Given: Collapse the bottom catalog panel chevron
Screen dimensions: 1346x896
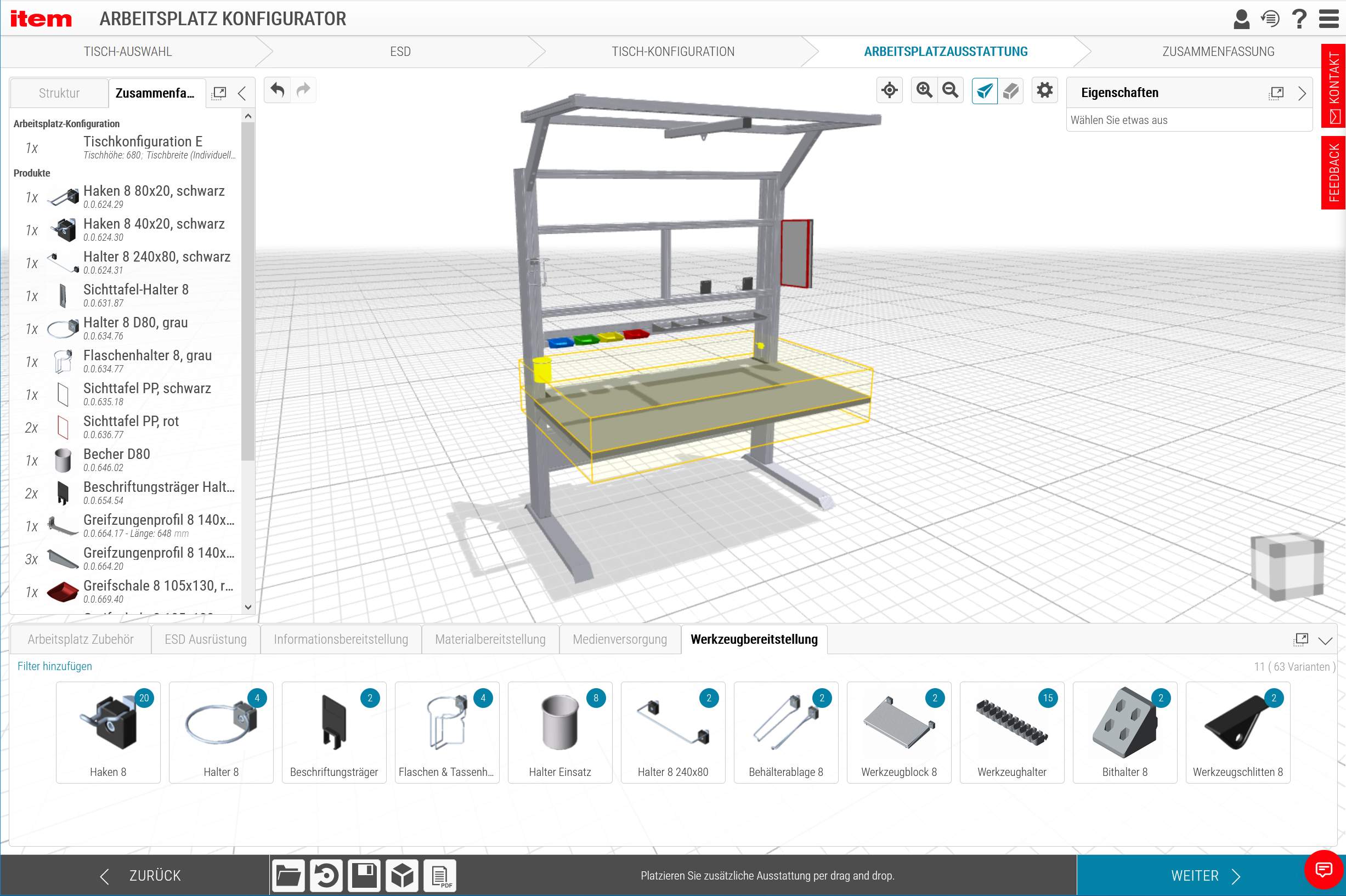Looking at the screenshot, I should click(1325, 640).
